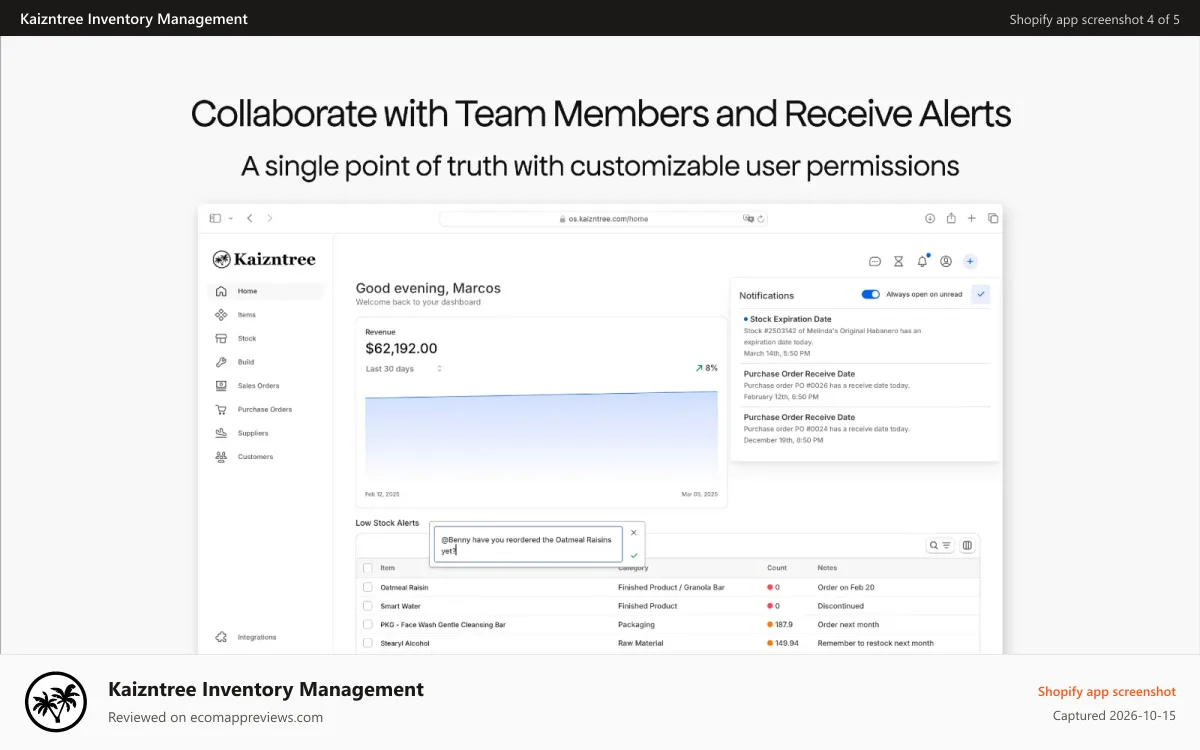Check the Stearyl Alcohol row checkbox

pos(368,643)
